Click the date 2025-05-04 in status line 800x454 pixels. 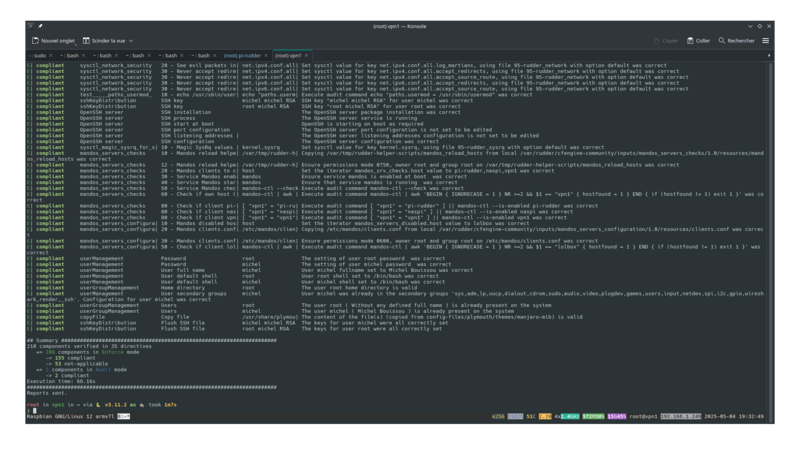(720, 417)
